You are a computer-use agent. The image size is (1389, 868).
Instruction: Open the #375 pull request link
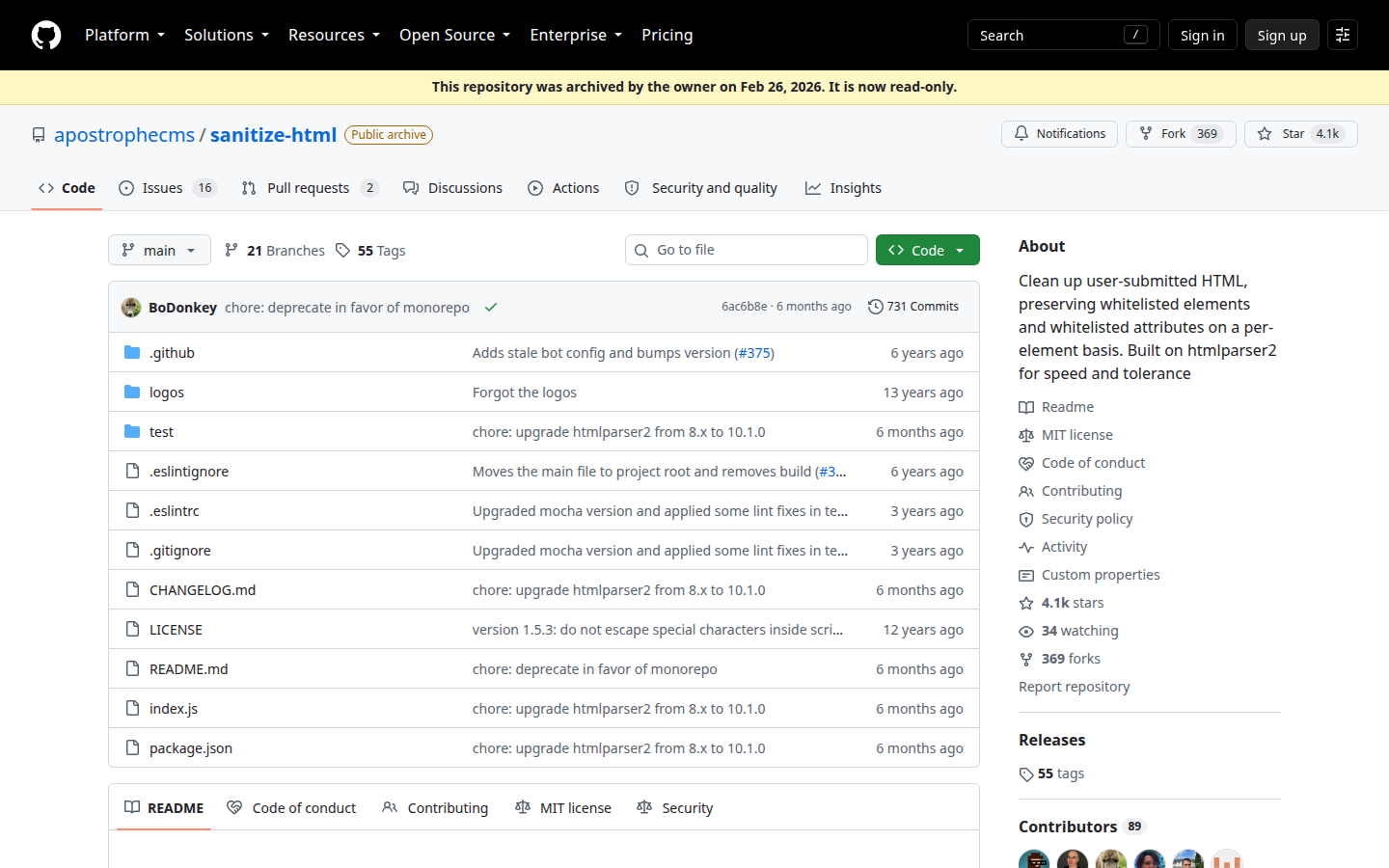point(755,353)
